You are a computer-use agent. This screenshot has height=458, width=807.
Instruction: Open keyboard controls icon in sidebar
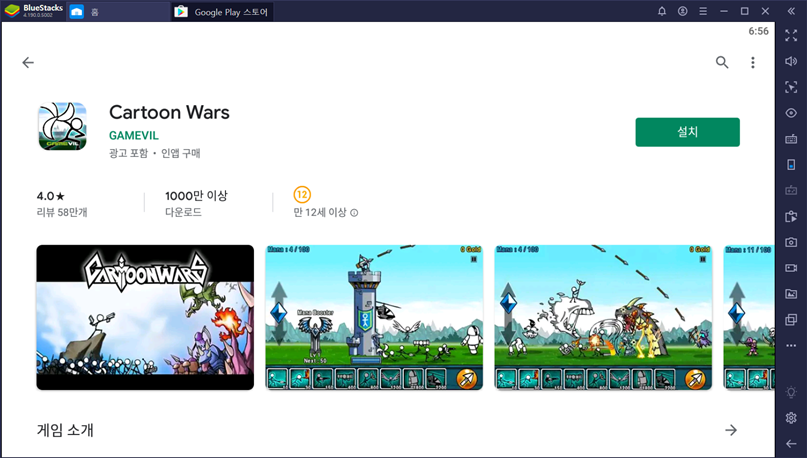791,139
